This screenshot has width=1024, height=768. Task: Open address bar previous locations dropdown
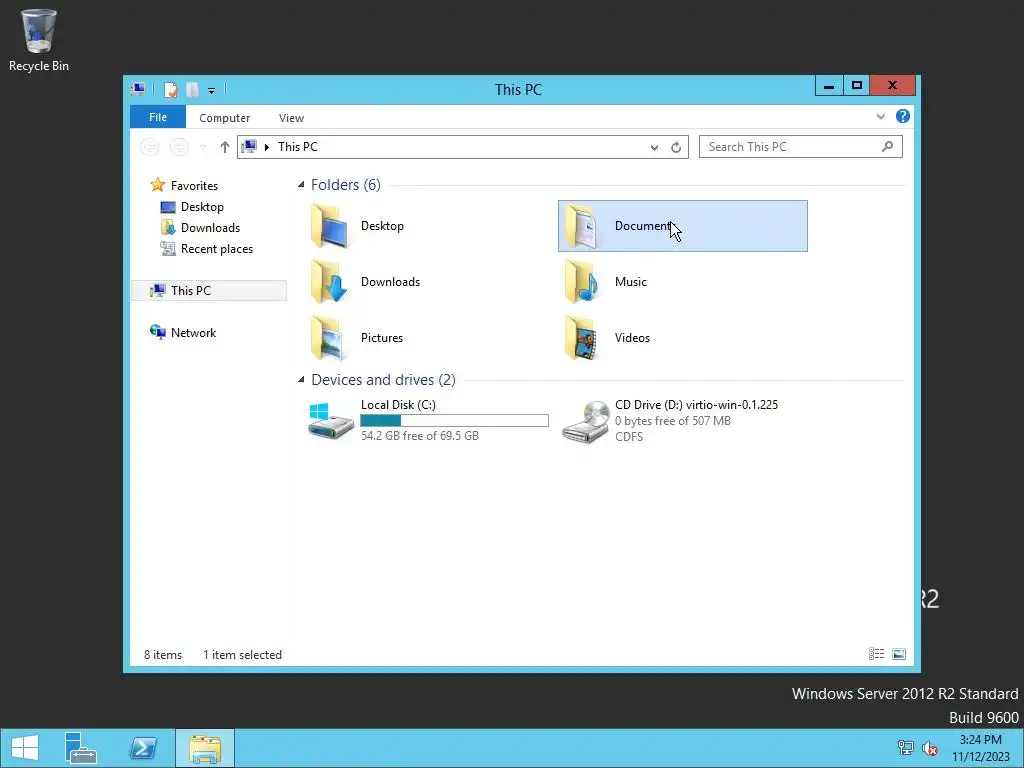point(654,147)
